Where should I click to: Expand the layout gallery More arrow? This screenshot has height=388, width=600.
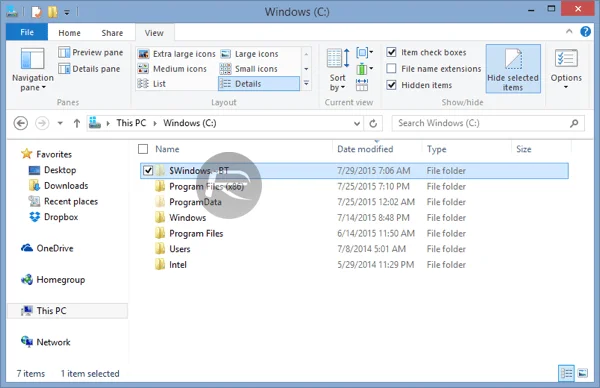click(306, 83)
